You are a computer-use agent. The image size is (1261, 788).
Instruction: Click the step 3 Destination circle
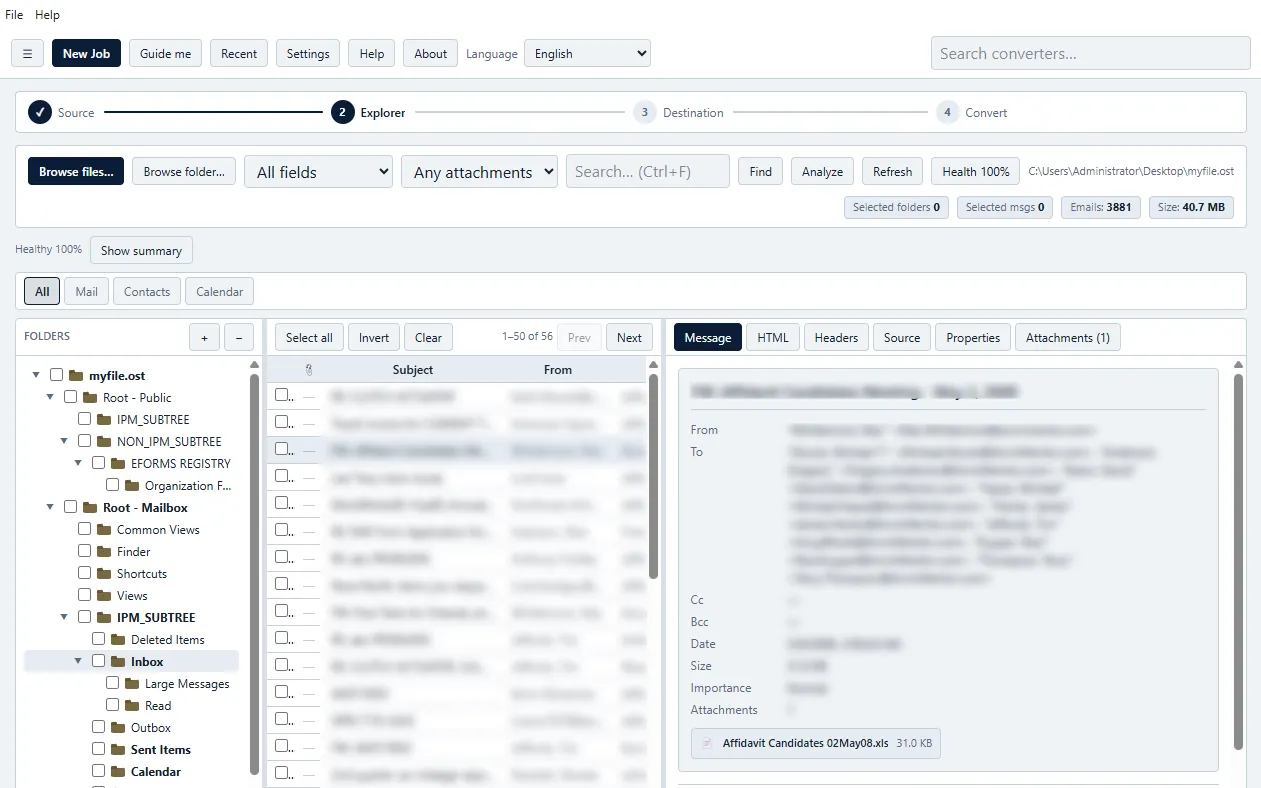pyautogui.click(x=644, y=112)
